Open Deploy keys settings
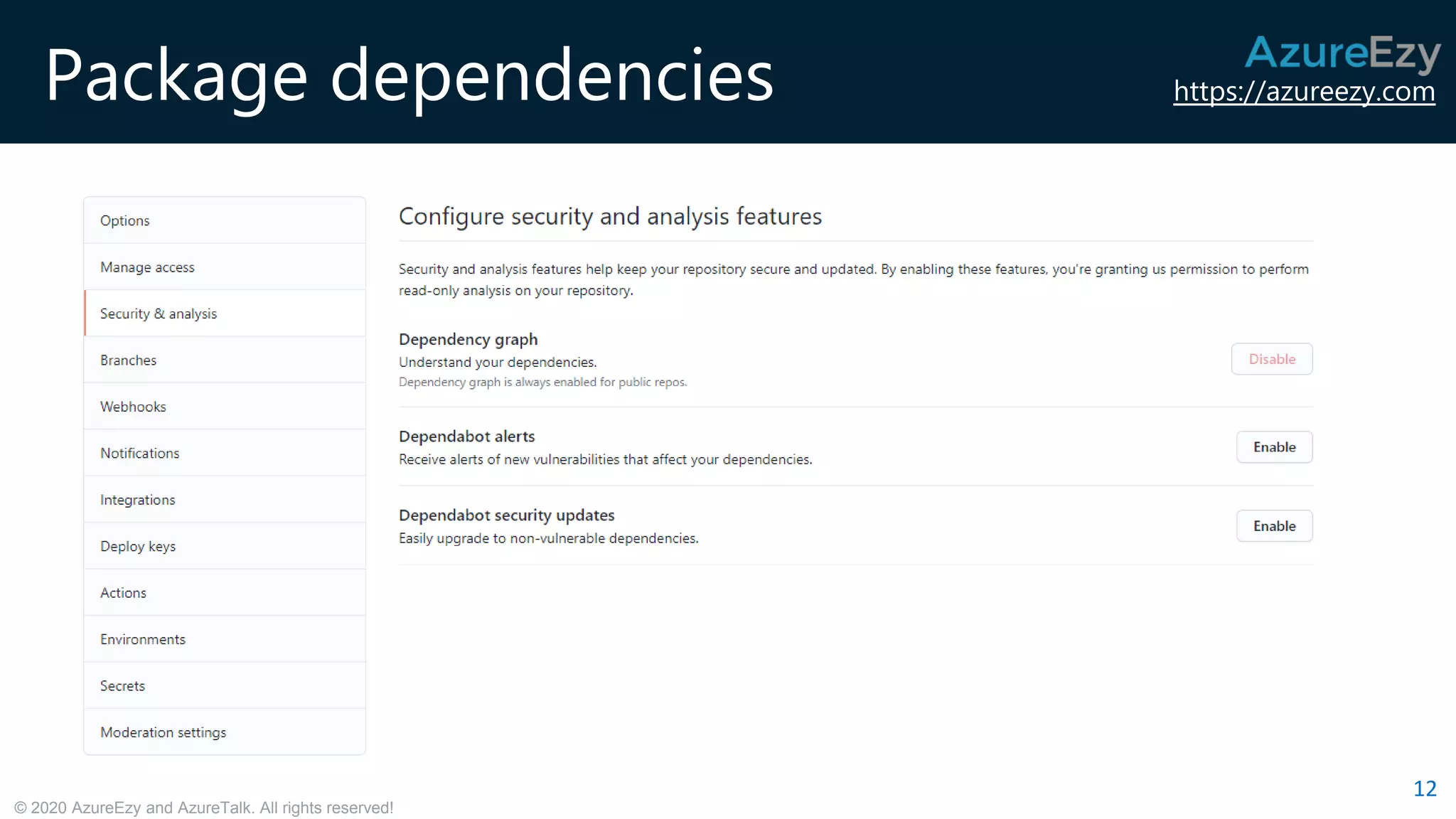This screenshot has height=819, width=1456. 225,546
